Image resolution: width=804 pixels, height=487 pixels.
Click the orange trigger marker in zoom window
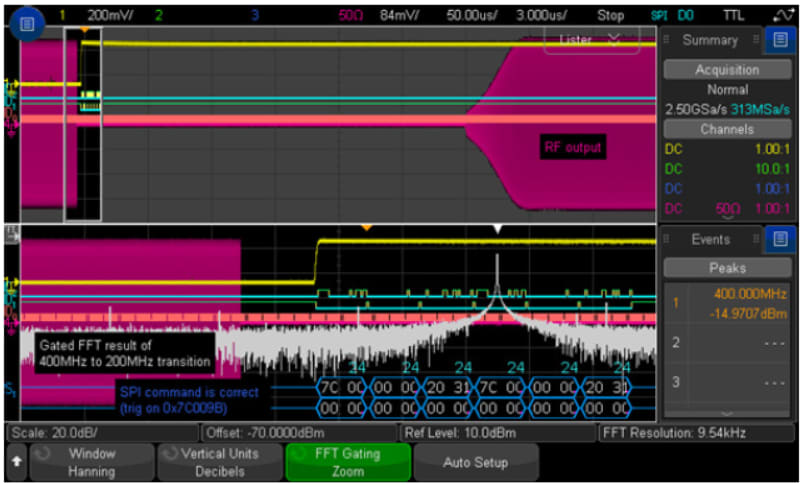(366, 228)
